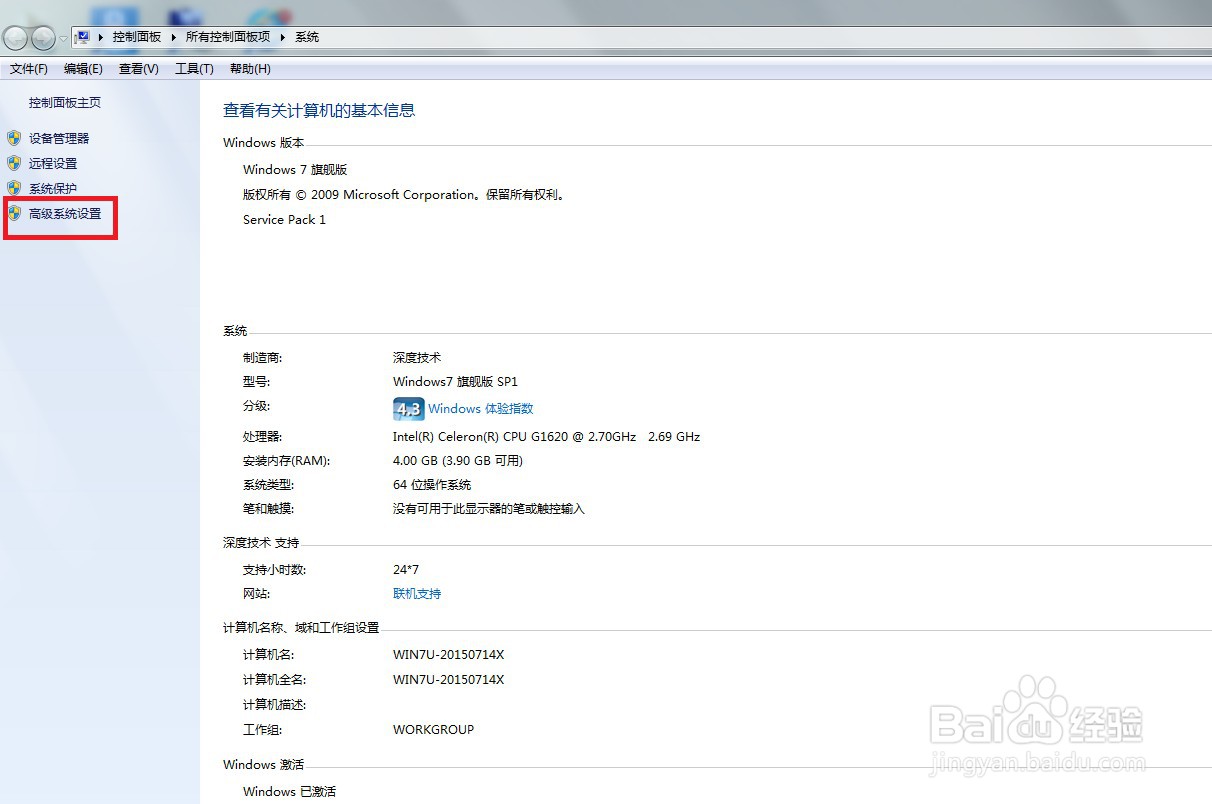Expand the arrow after 控制面板 breadcrumb
The height and width of the screenshot is (804, 1212).
point(173,37)
